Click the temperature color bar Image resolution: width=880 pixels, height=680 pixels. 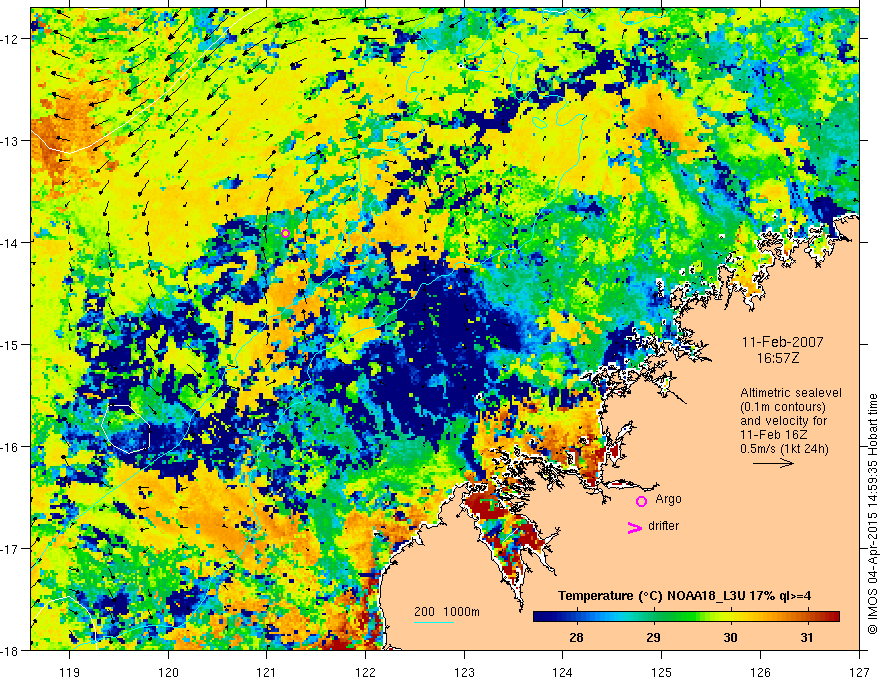click(x=686, y=617)
